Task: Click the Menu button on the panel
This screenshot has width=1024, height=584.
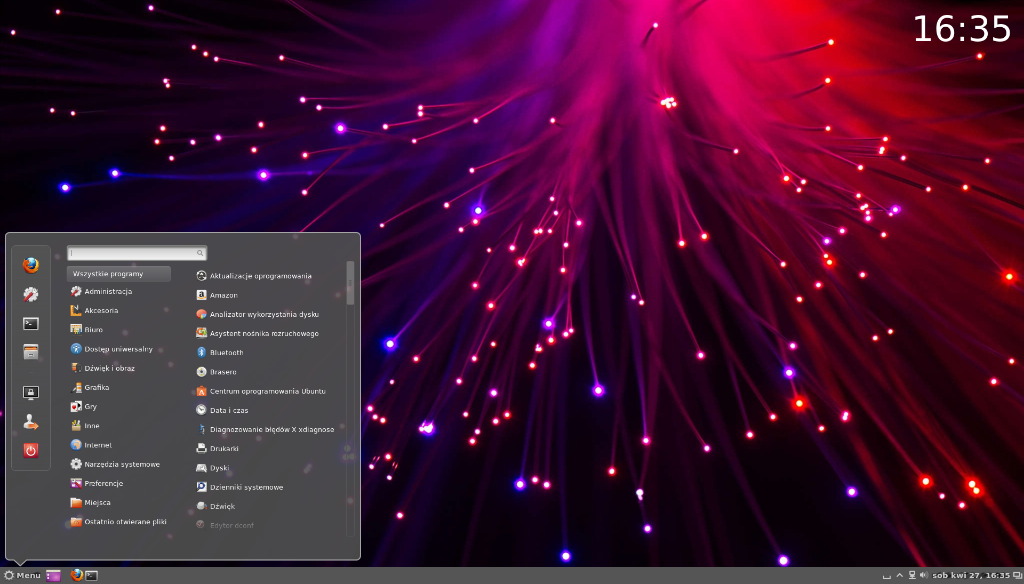Action: (22, 576)
